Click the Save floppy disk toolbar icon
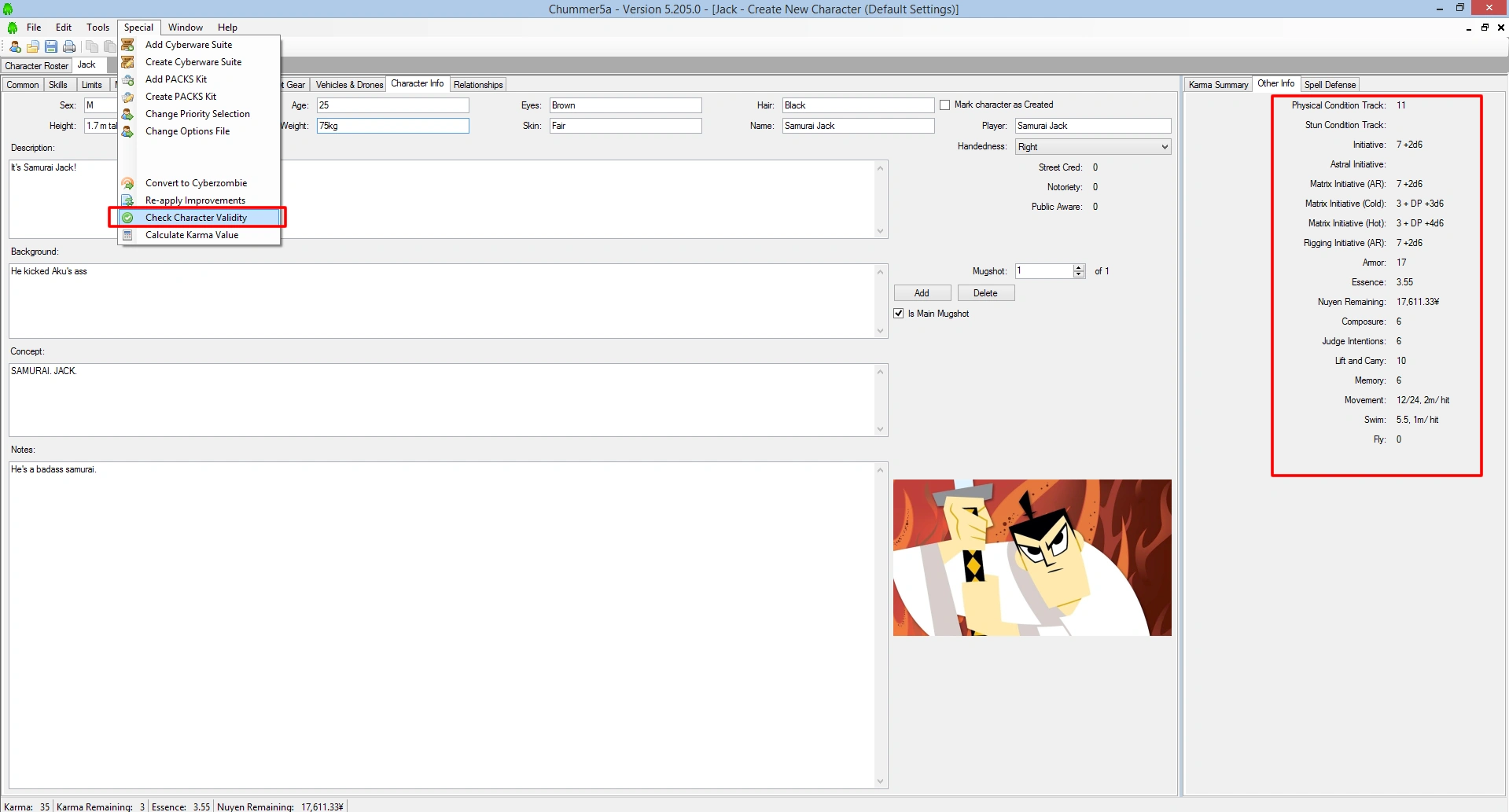The width and height of the screenshot is (1509, 812). (x=51, y=46)
